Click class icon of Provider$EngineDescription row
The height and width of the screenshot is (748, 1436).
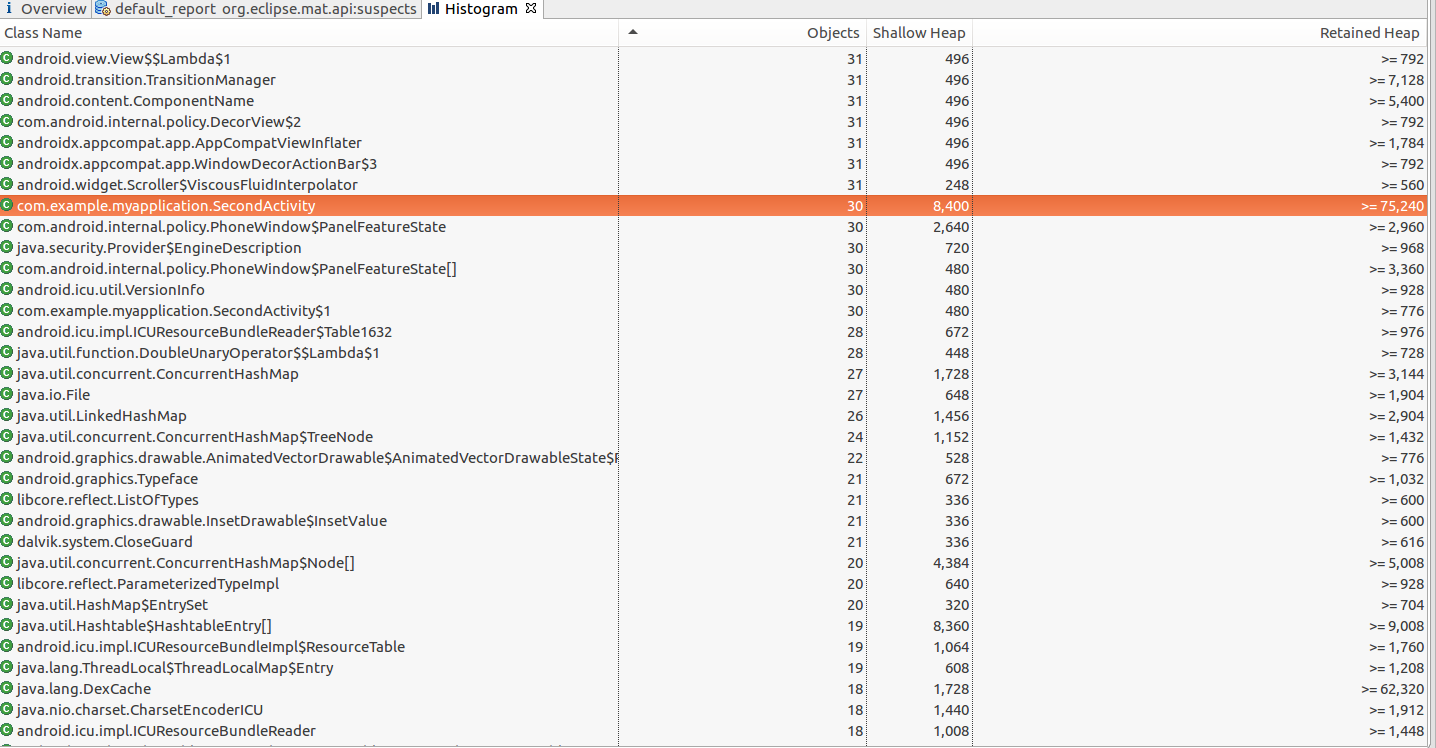[7, 248]
